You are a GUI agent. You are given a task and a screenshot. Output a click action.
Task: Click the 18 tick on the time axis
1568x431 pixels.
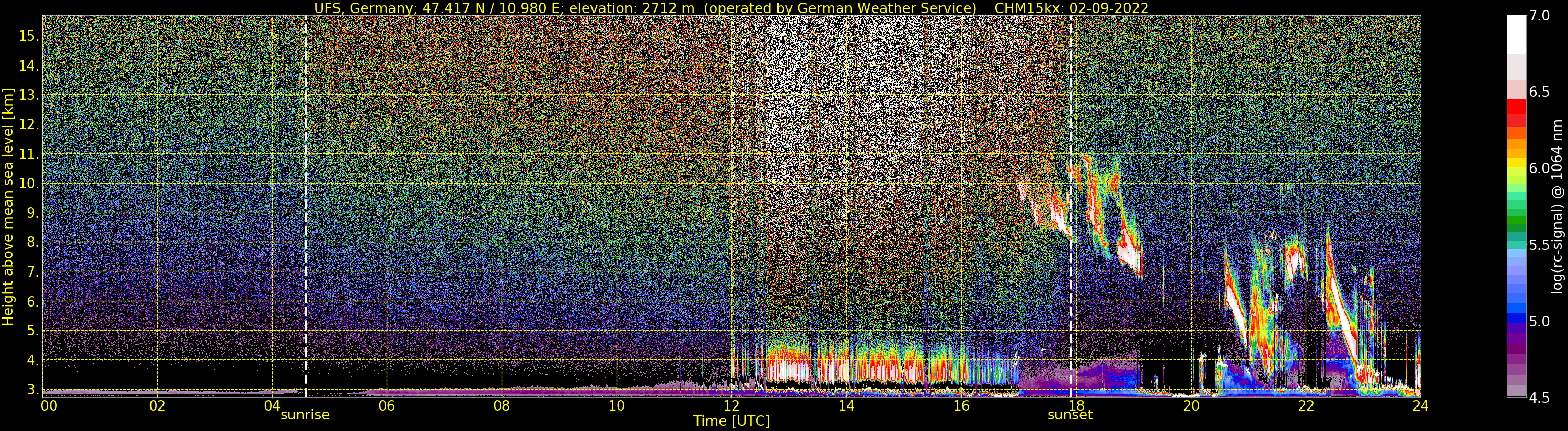pos(1076,405)
